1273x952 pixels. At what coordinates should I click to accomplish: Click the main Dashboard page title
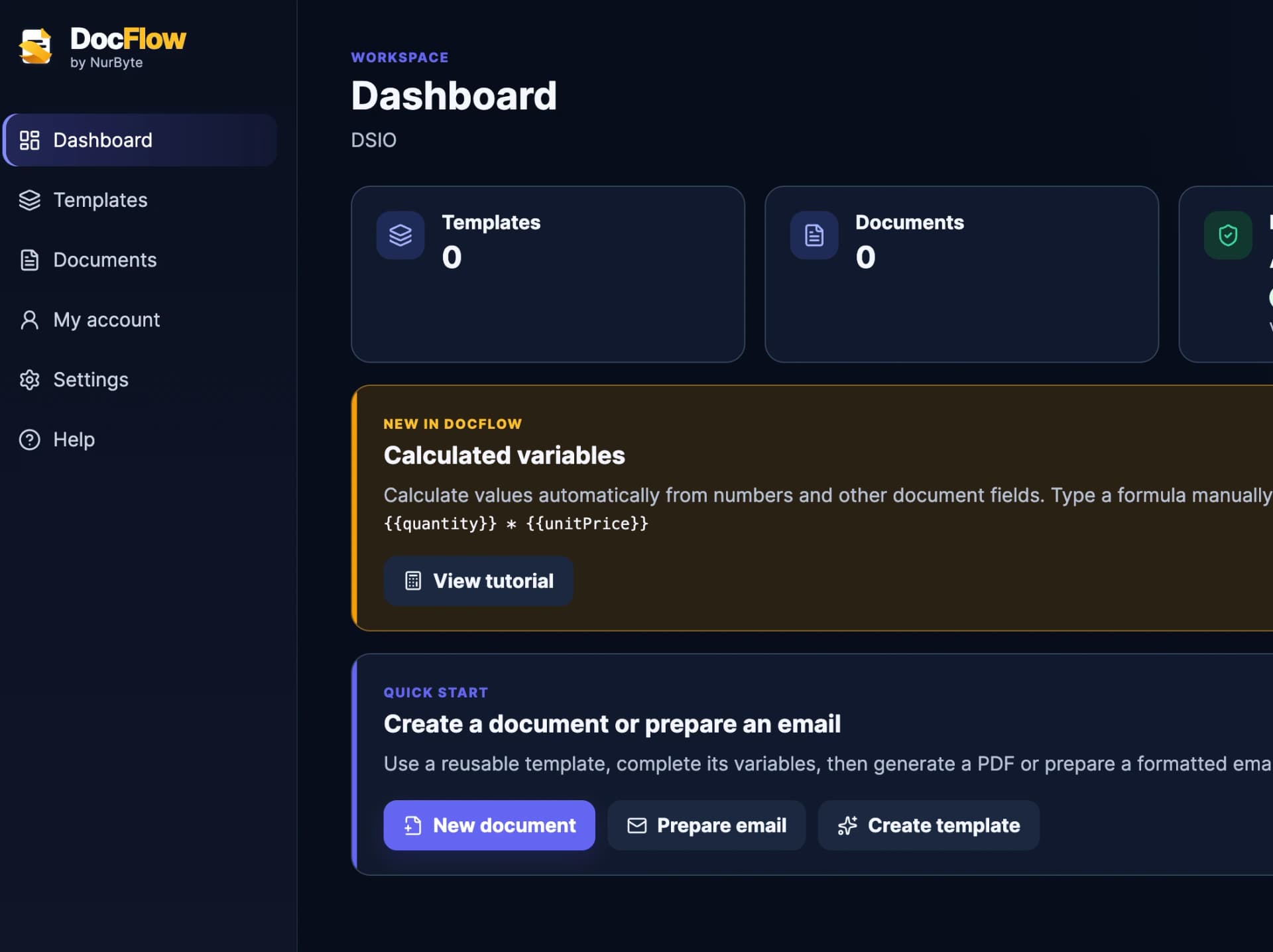[x=454, y=95]
